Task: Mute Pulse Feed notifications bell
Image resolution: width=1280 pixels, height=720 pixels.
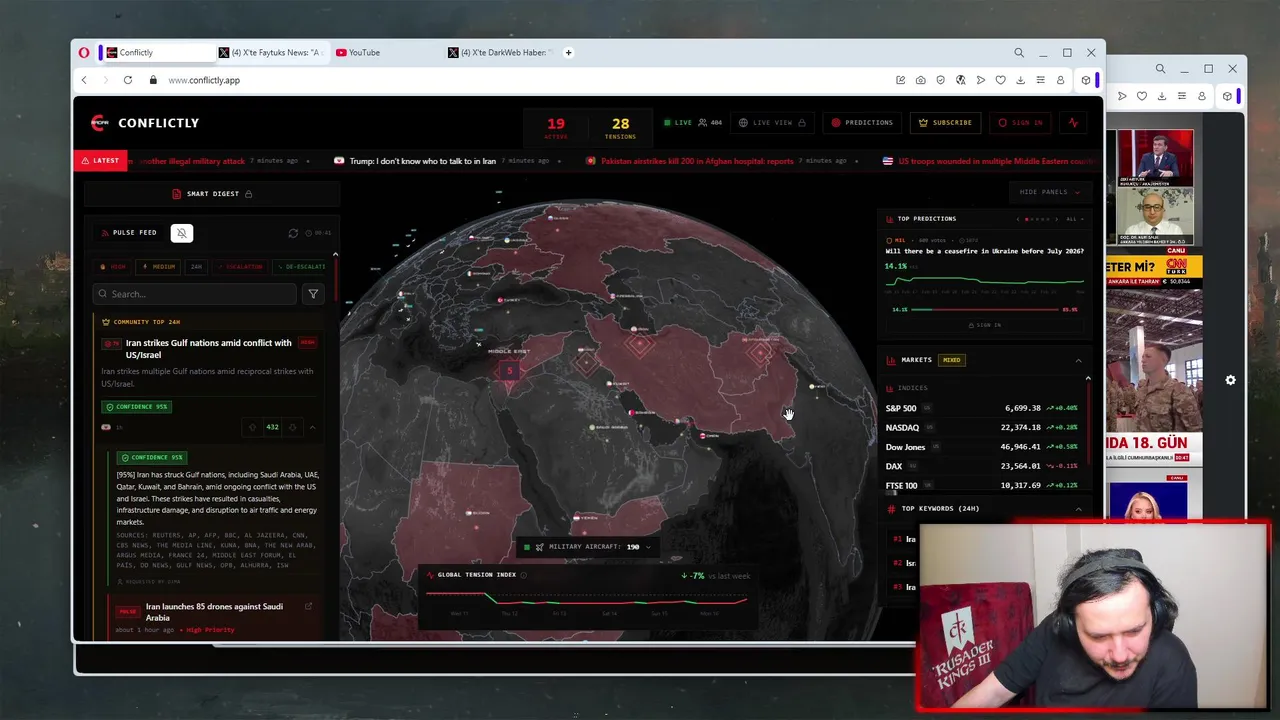Action: 181,233
